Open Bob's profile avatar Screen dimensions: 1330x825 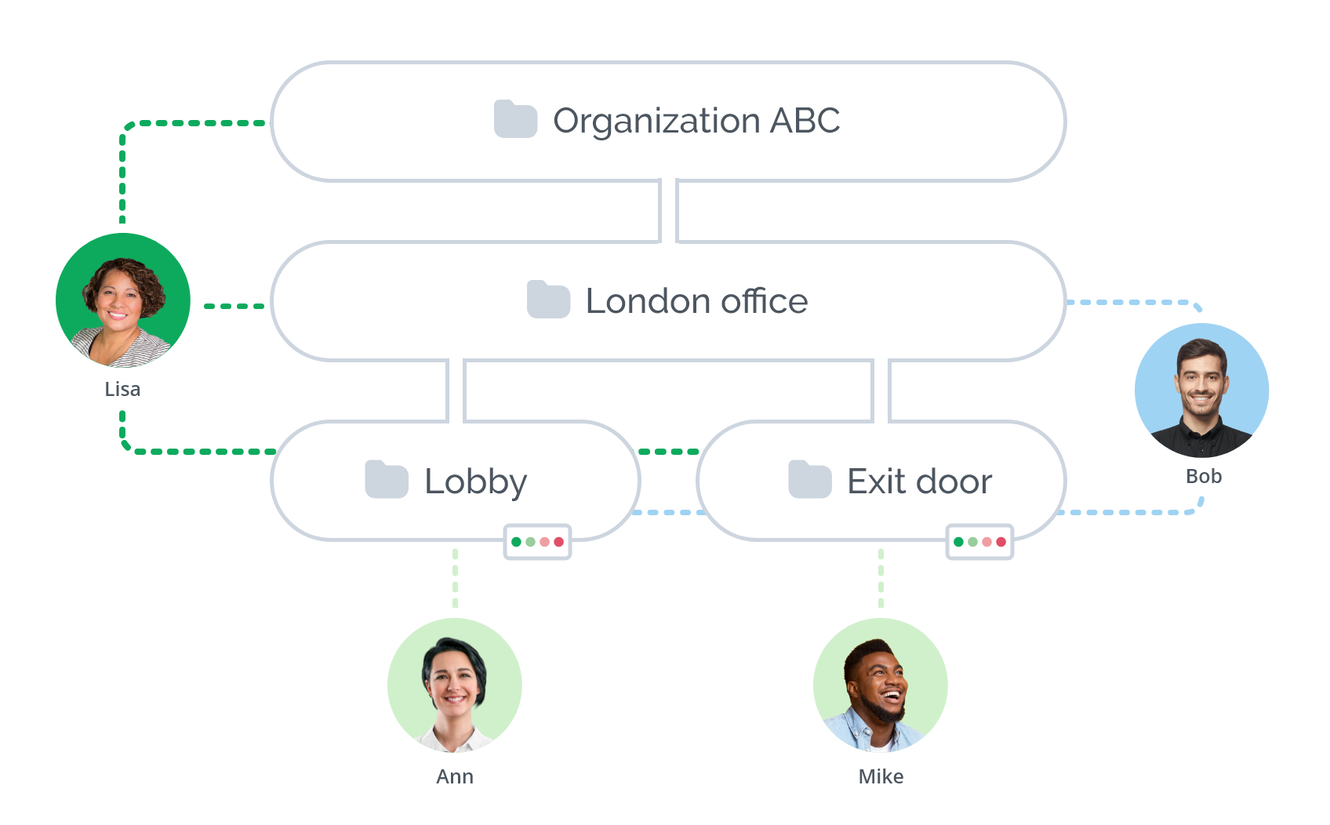tap(1201, 390)
